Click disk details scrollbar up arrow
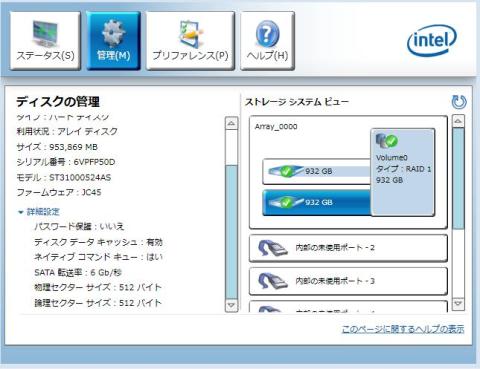Viewport: 480px width, 369px height. [231, 124]
